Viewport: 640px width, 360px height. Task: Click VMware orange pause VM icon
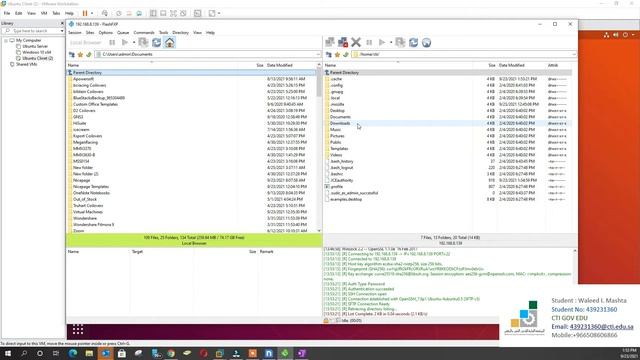[85, 13]
